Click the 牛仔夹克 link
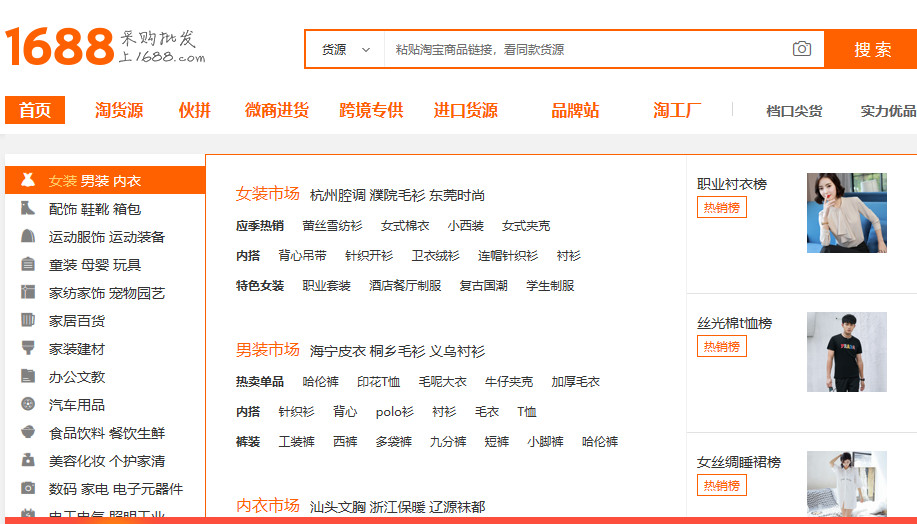917x524 pixels. coord(509,382)
